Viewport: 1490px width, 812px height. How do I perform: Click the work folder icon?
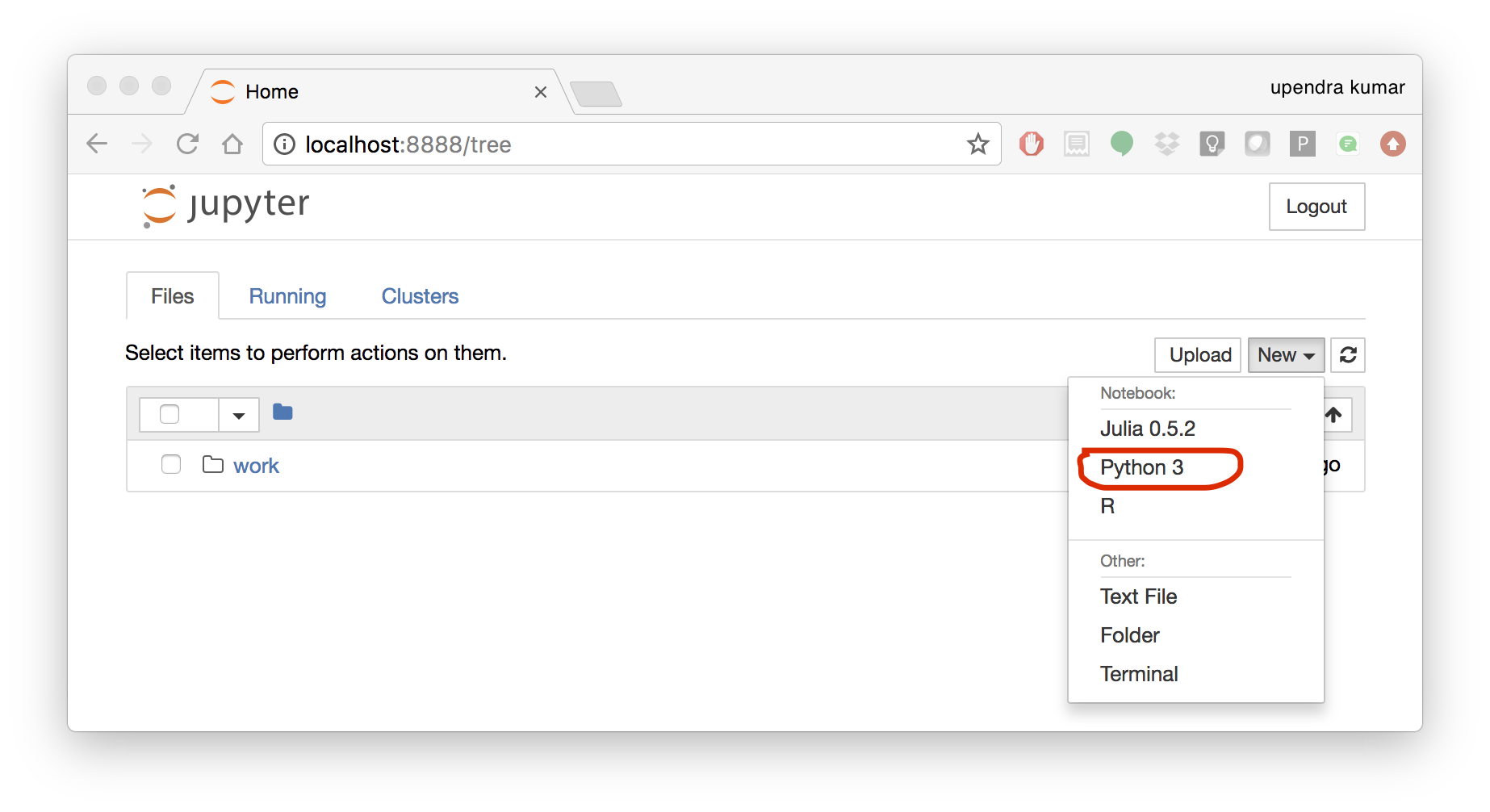coord(213,464)
